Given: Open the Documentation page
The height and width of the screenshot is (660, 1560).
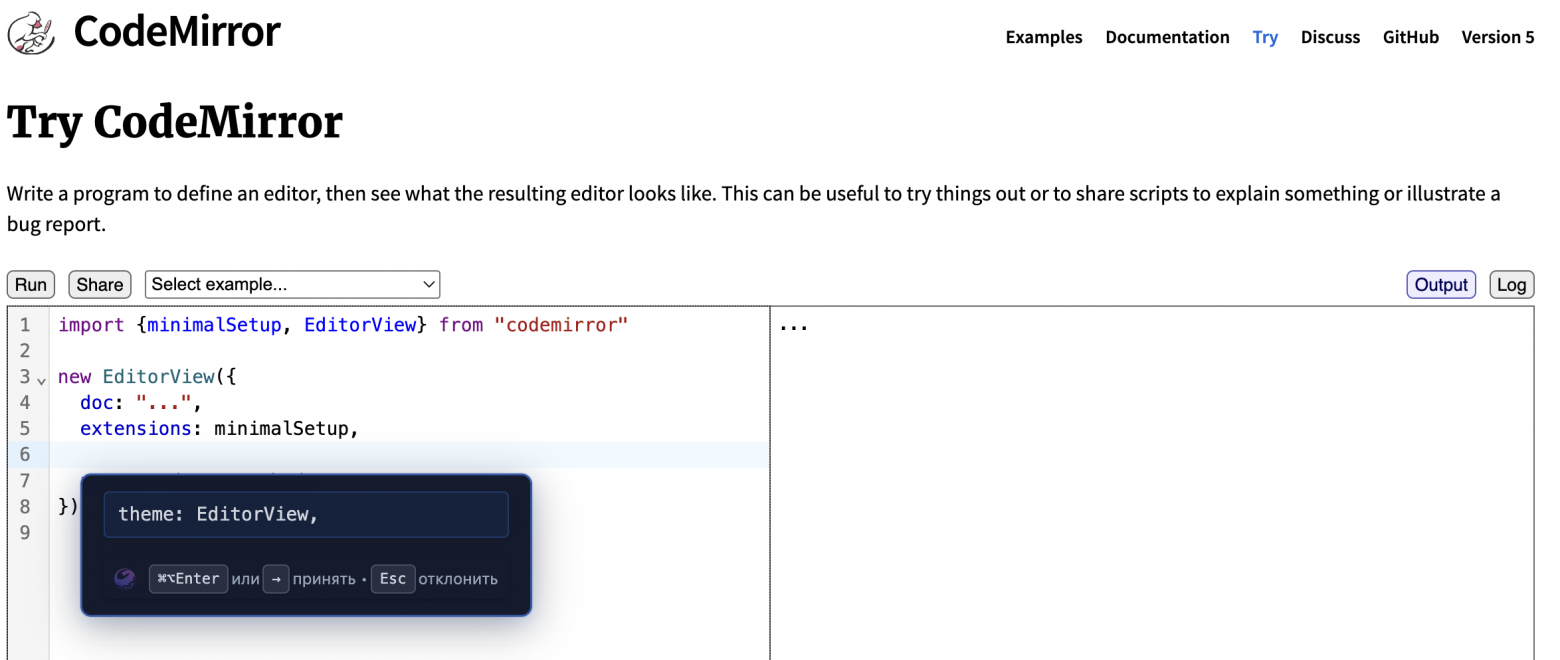Looking at the screenshot, I should 1167,37.
